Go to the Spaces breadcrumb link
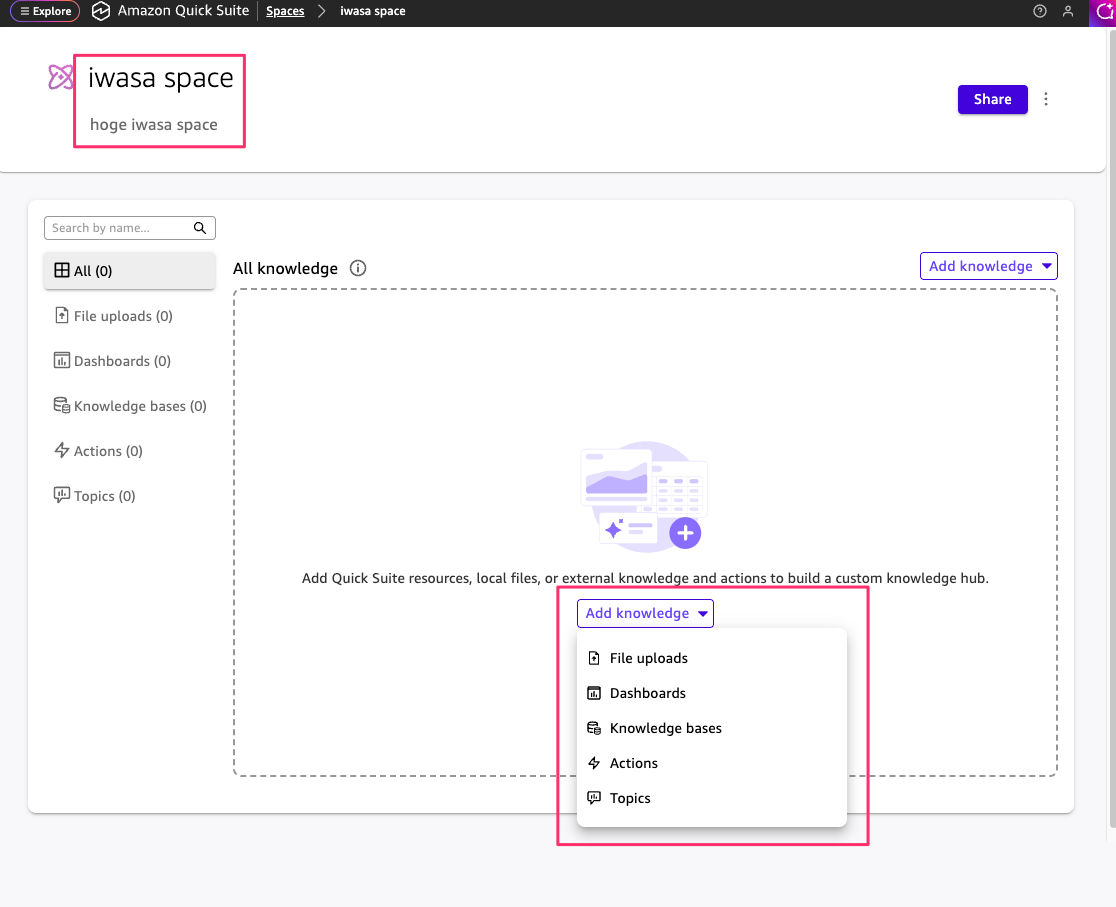This screenshot has height=907, width=1116. tap(285, 11)
